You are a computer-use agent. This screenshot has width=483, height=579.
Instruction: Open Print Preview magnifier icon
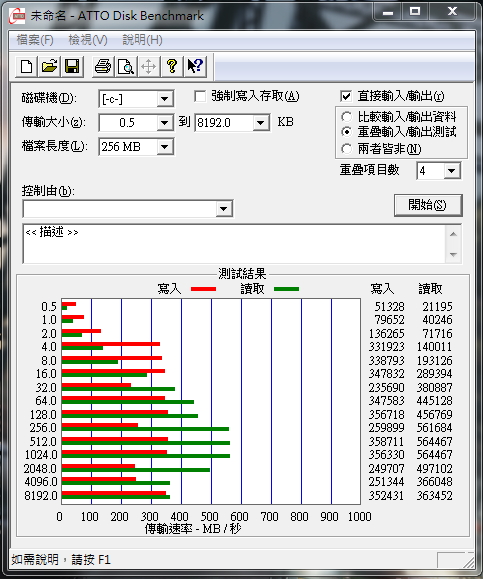(126, 67)
